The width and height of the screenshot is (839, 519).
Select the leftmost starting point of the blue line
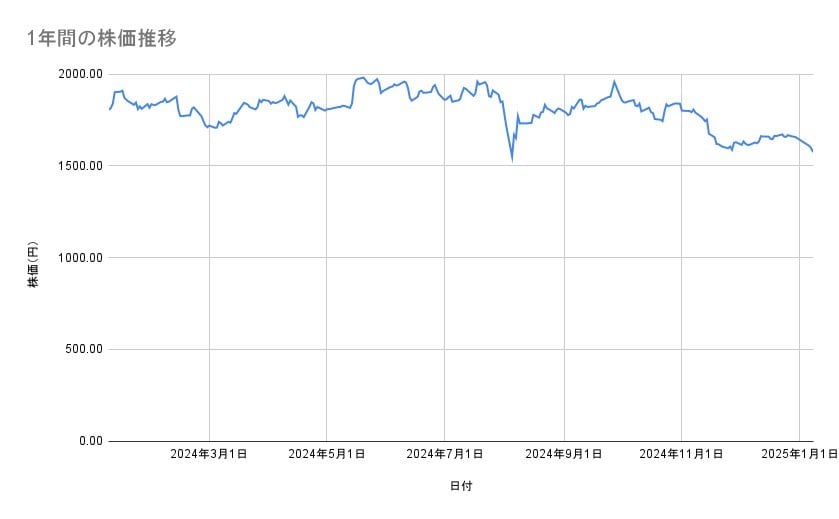[109, 109]
